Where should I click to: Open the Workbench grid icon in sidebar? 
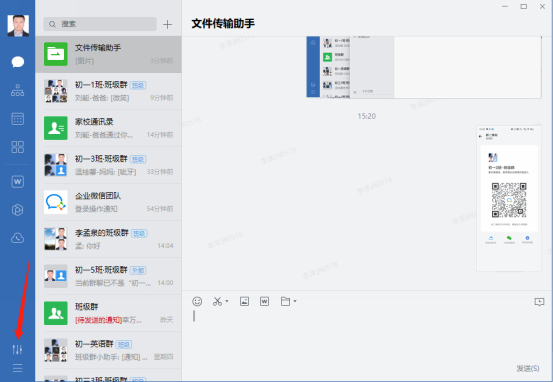point(18,147)
